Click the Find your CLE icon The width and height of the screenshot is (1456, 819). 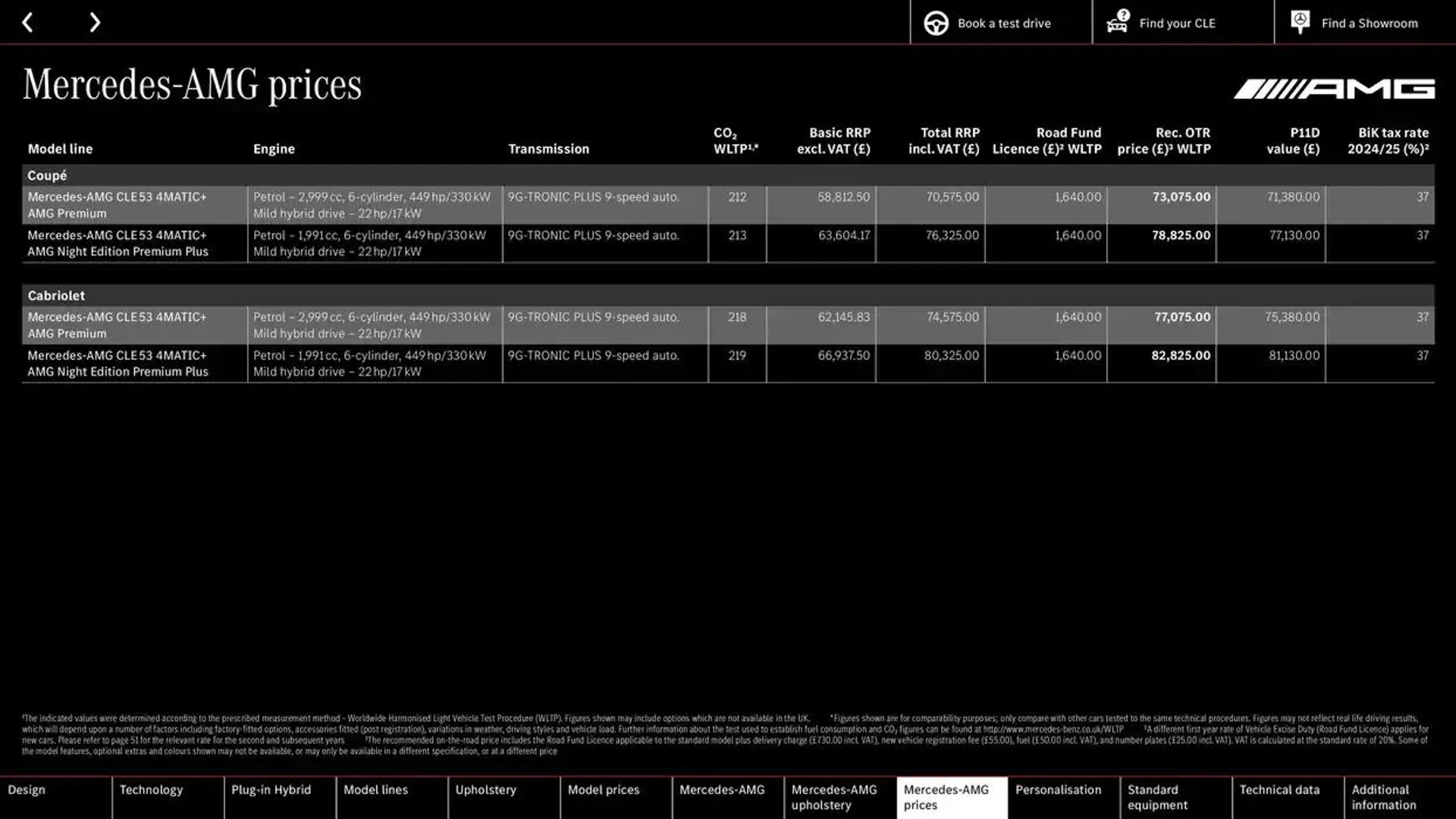(x=1117, y=22)
